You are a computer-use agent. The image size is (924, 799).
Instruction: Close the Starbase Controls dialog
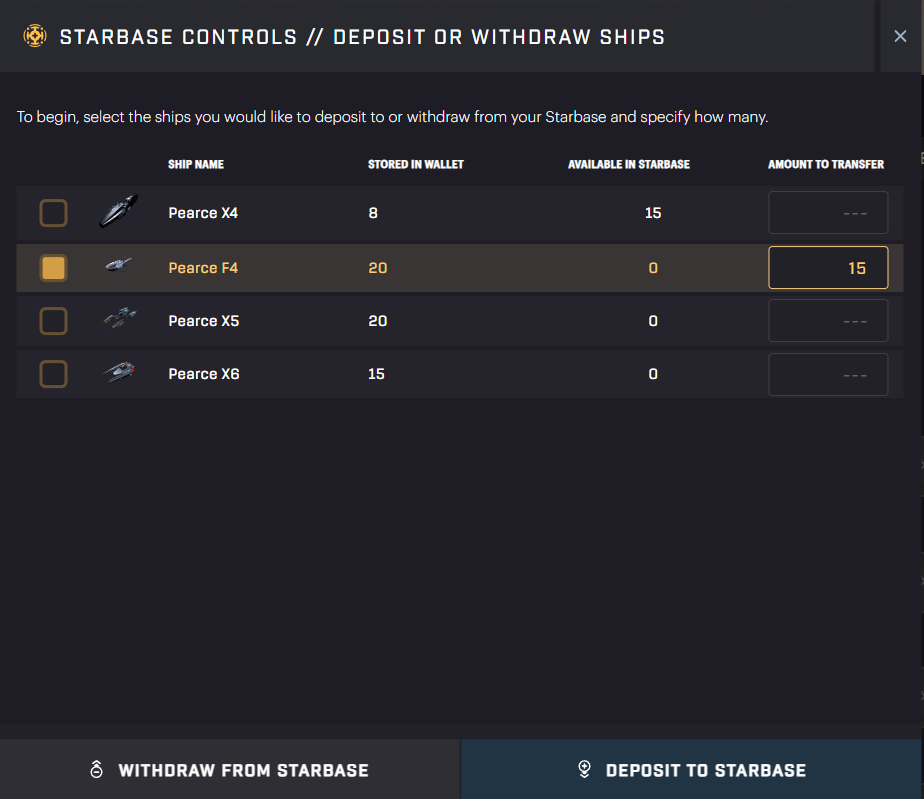click(x=900, y=36)
